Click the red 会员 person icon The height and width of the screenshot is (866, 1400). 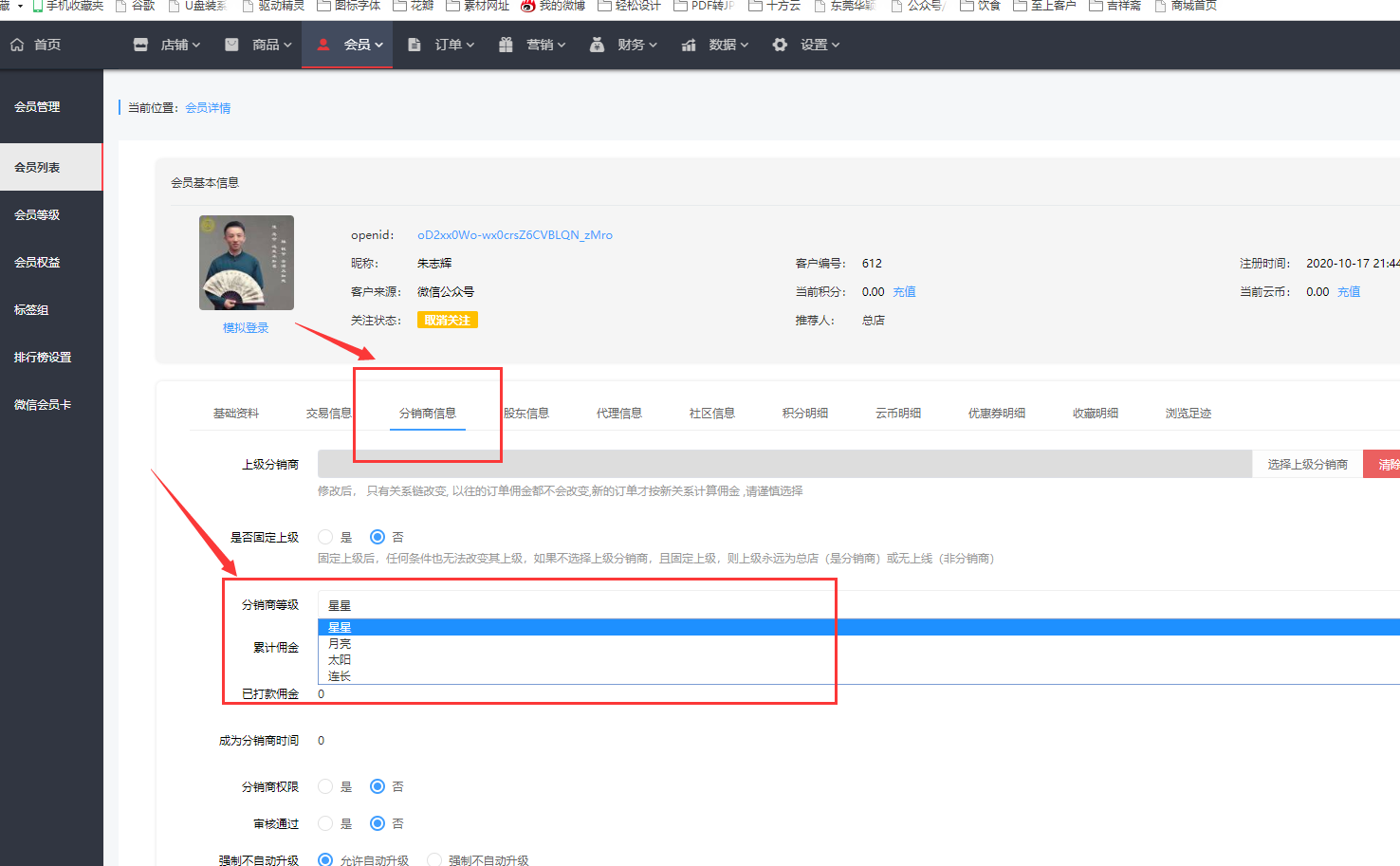[323, 45]
